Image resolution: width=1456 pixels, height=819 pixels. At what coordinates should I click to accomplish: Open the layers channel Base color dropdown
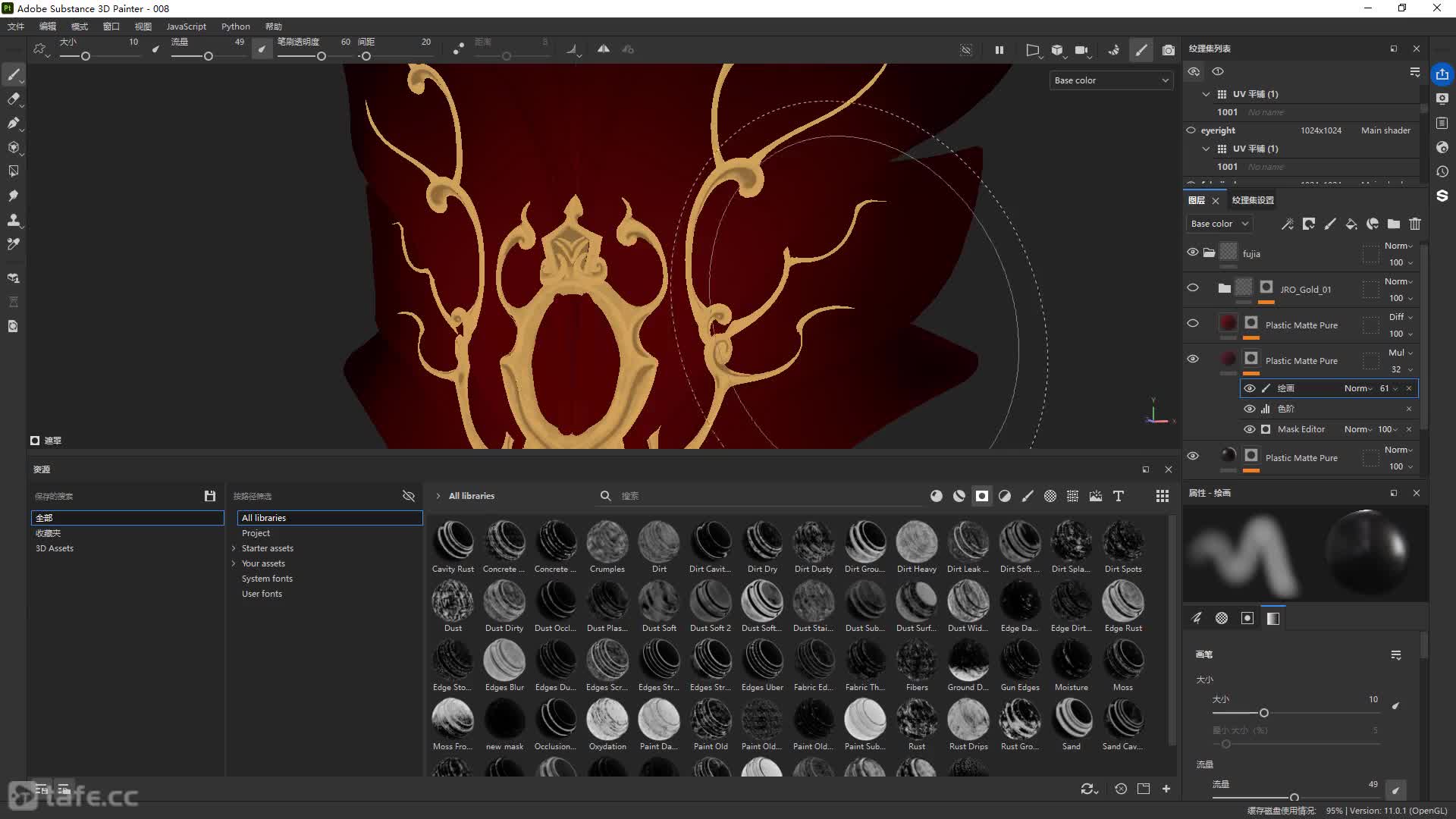point(1219,224)
